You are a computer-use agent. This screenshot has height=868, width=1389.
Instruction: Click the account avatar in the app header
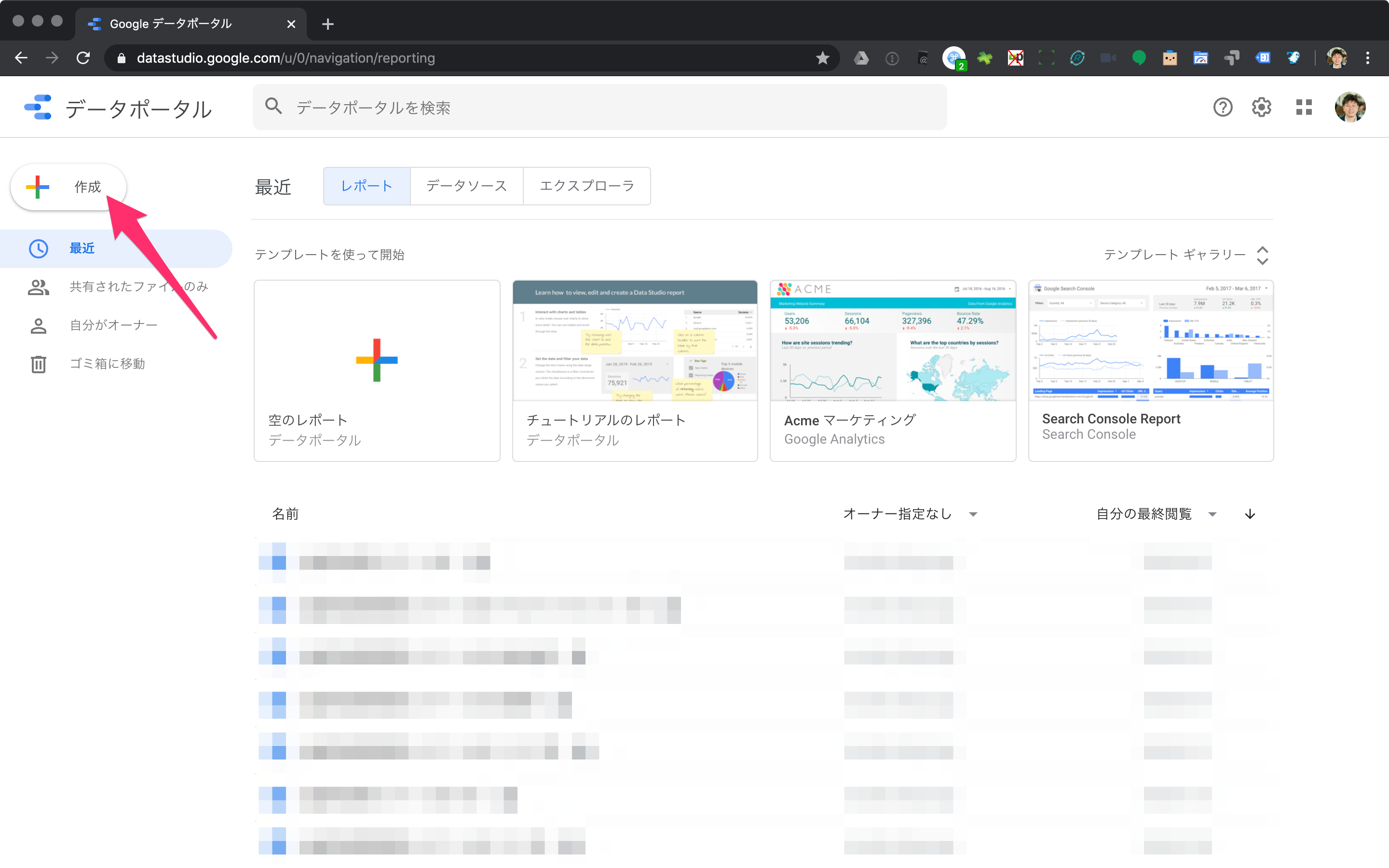1350,108
